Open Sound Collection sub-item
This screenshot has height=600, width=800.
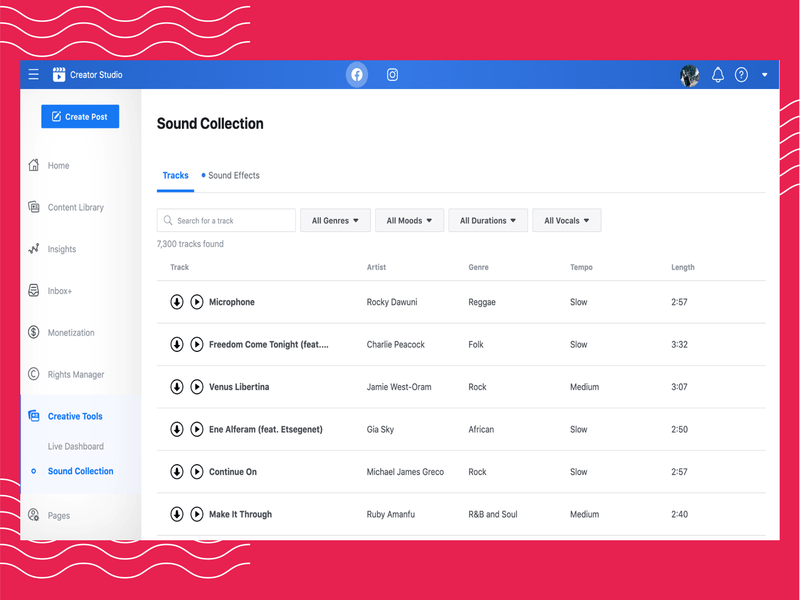pos(81,471)
